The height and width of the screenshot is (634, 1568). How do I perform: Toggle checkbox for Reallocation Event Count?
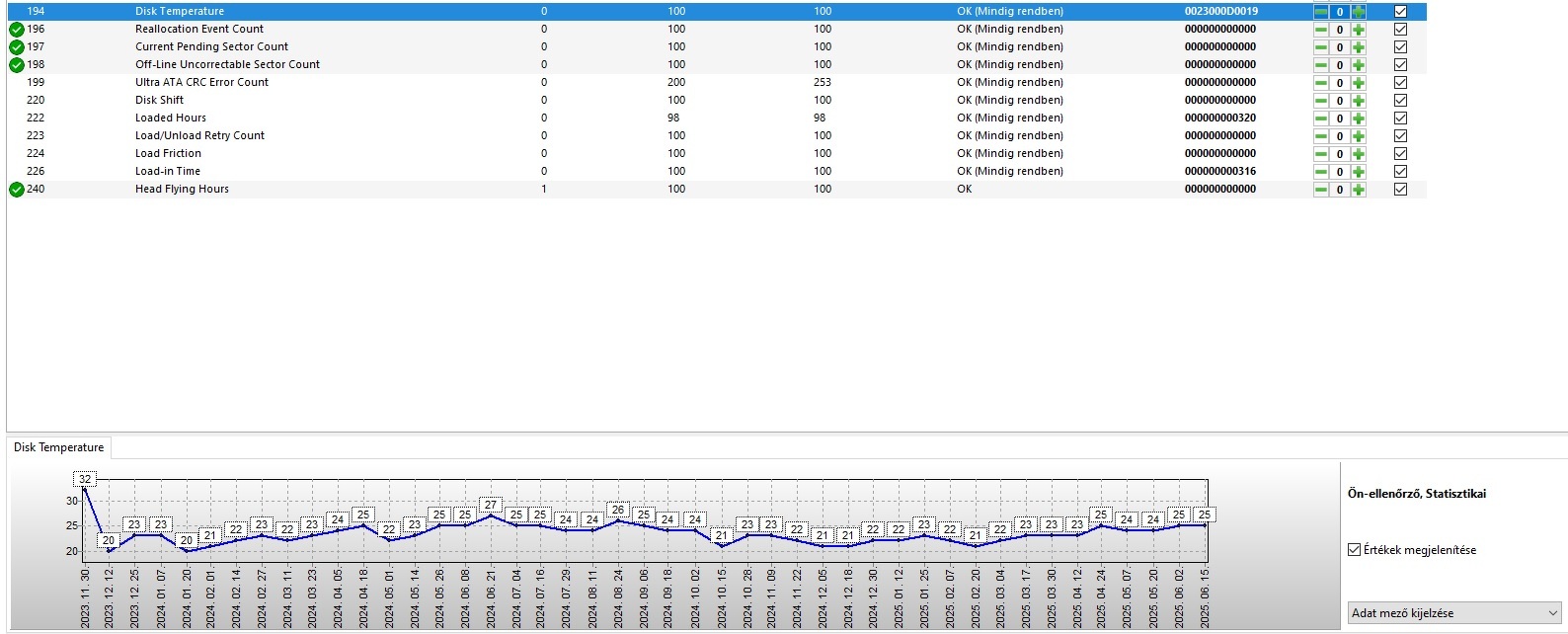[x=1400, y=30]
